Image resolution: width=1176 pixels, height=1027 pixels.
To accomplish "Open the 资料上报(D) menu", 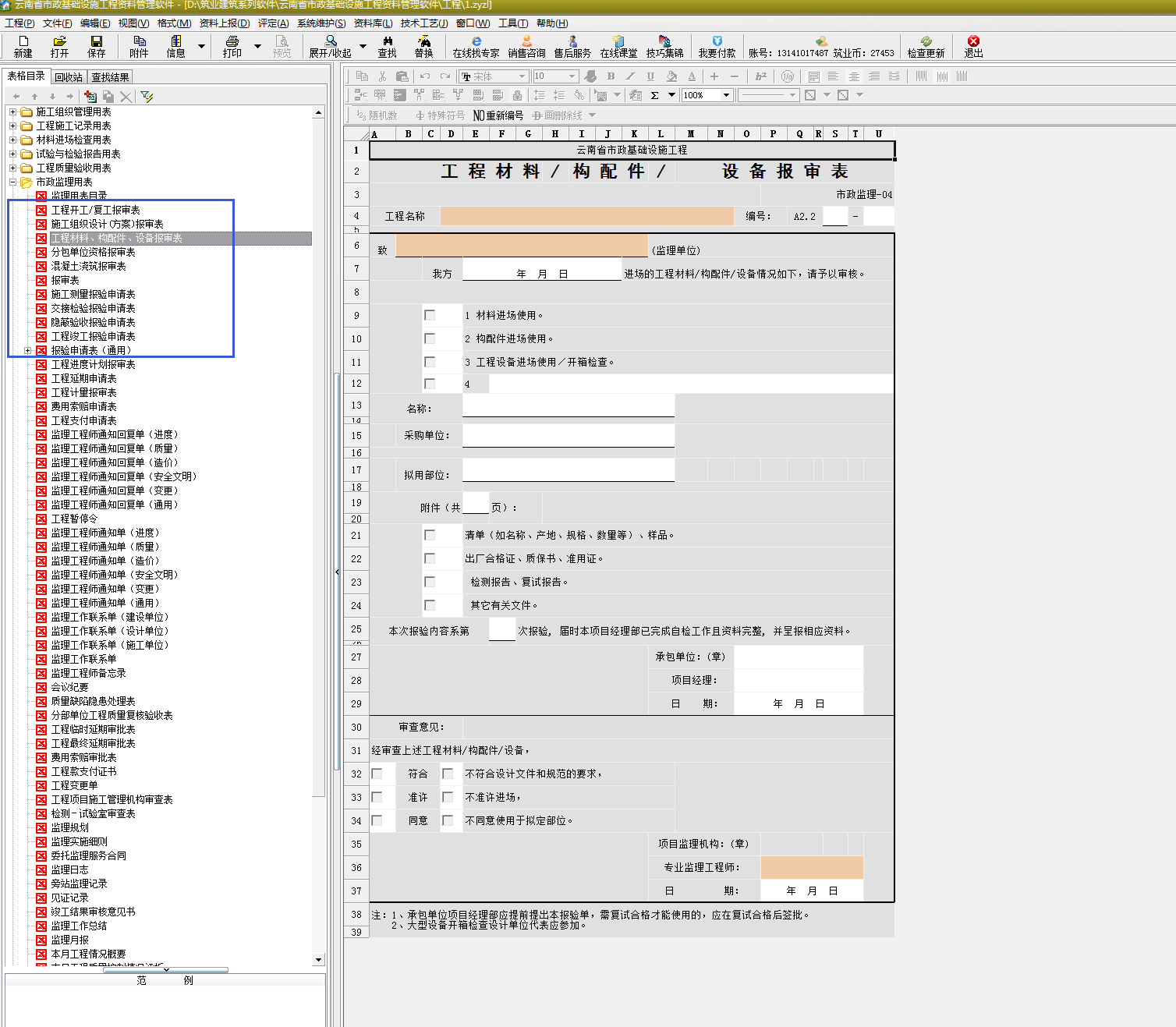I will 225,23.
